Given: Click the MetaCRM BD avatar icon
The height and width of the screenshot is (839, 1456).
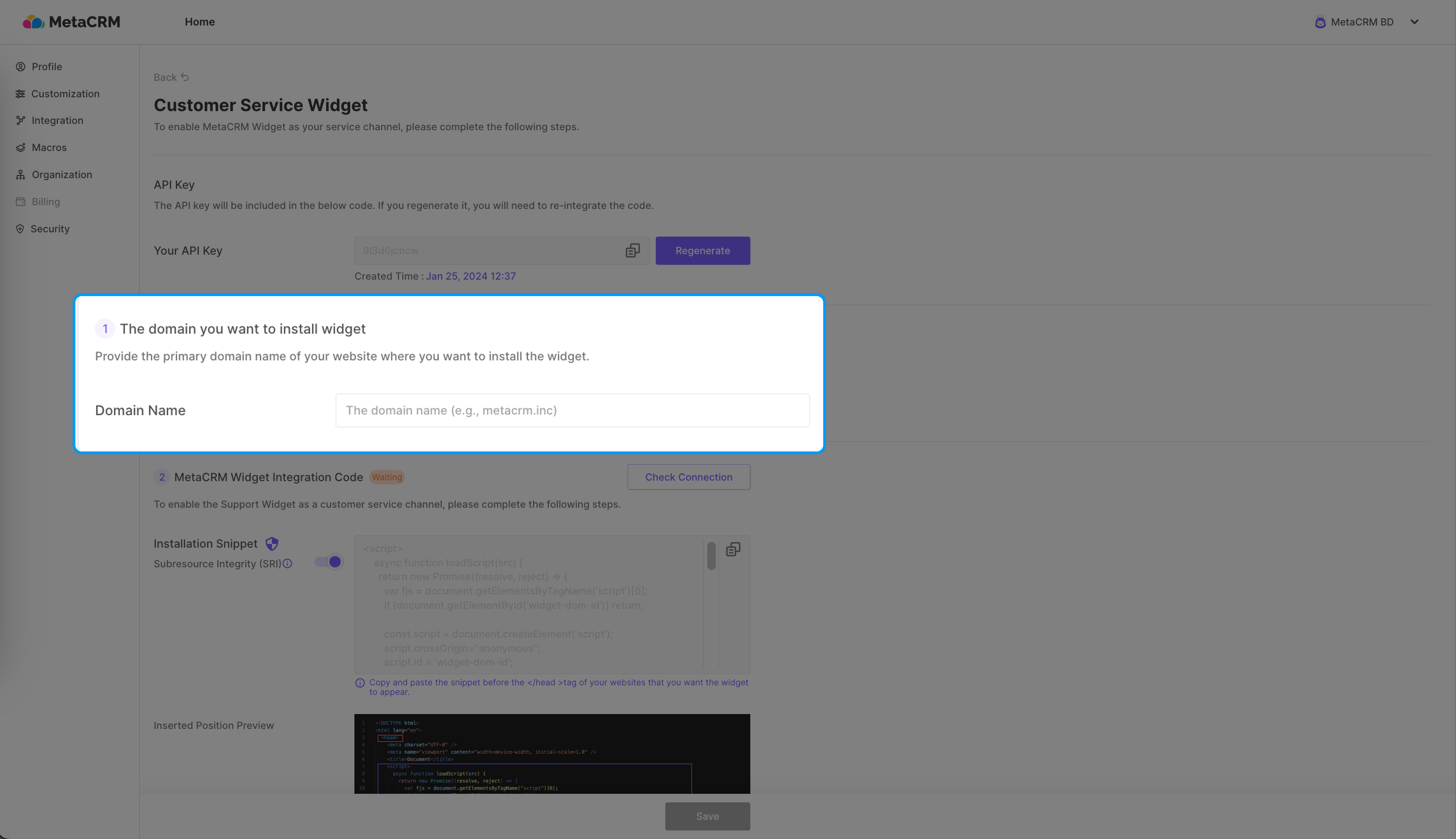Looking at the screenshot, I should [1320, 22].
